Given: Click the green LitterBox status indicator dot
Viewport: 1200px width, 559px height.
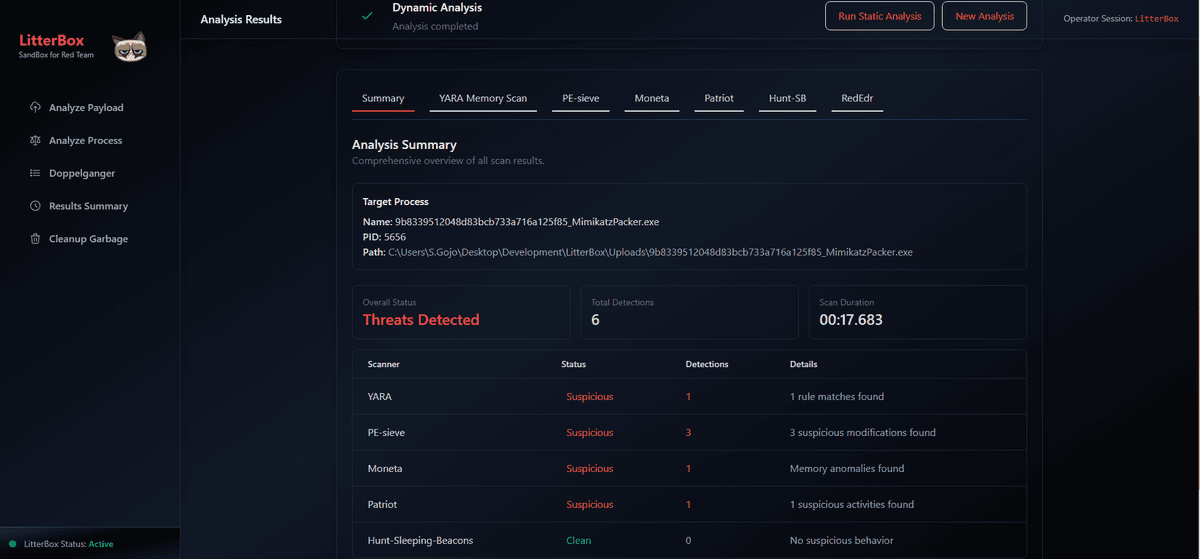Looking at the screenshot, I should [x=13, y=544].
